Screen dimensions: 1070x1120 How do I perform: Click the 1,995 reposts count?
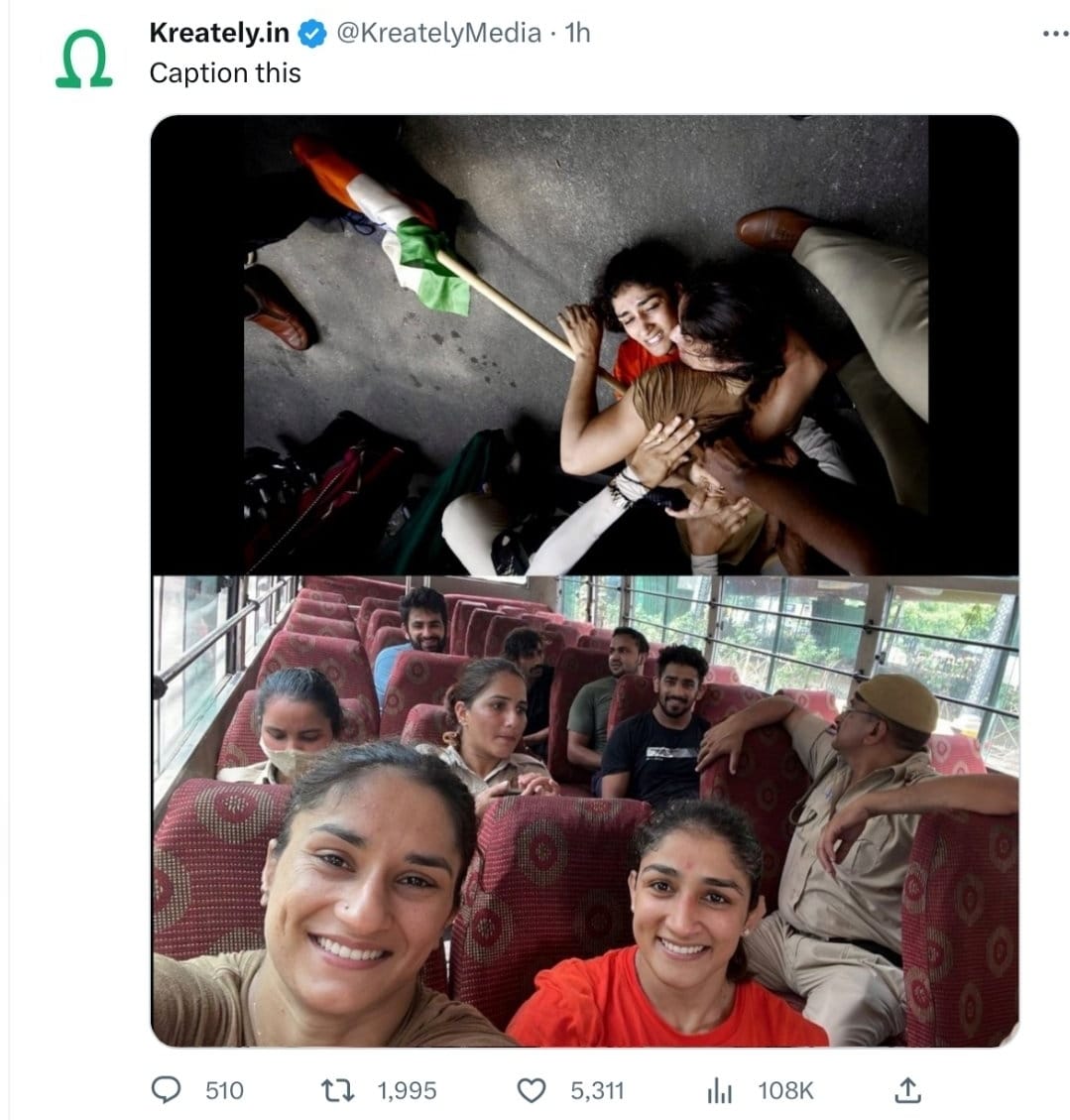408,1091
